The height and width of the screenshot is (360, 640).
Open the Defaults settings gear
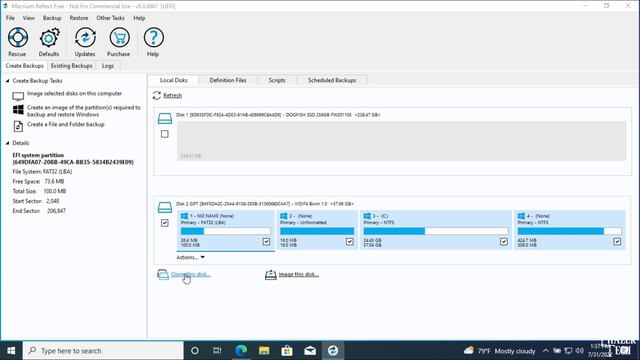click(49, 38)
